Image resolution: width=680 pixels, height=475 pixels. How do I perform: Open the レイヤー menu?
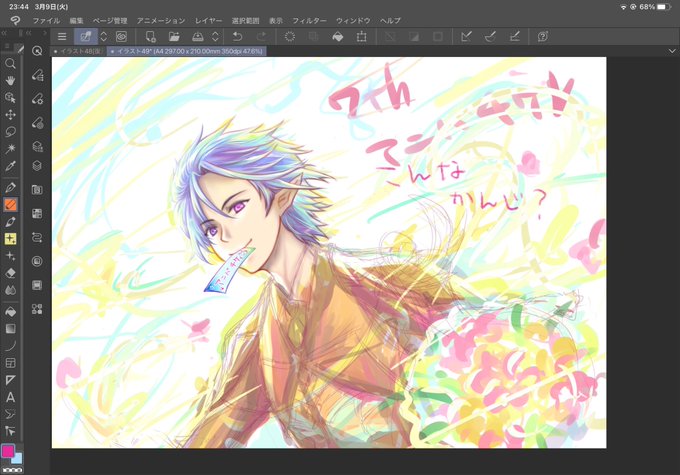(208, 20)
